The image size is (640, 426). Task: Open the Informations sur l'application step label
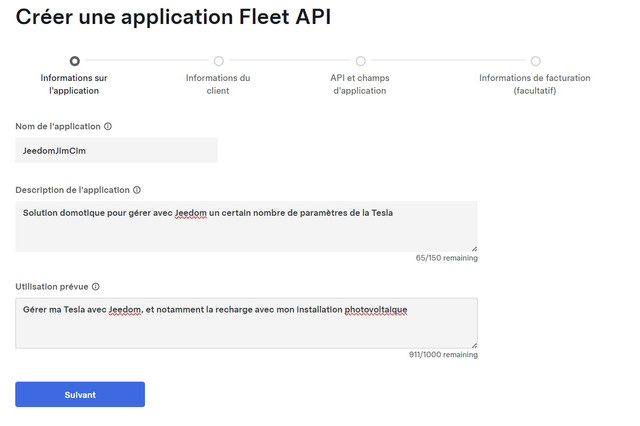click(x=74, y=84)
